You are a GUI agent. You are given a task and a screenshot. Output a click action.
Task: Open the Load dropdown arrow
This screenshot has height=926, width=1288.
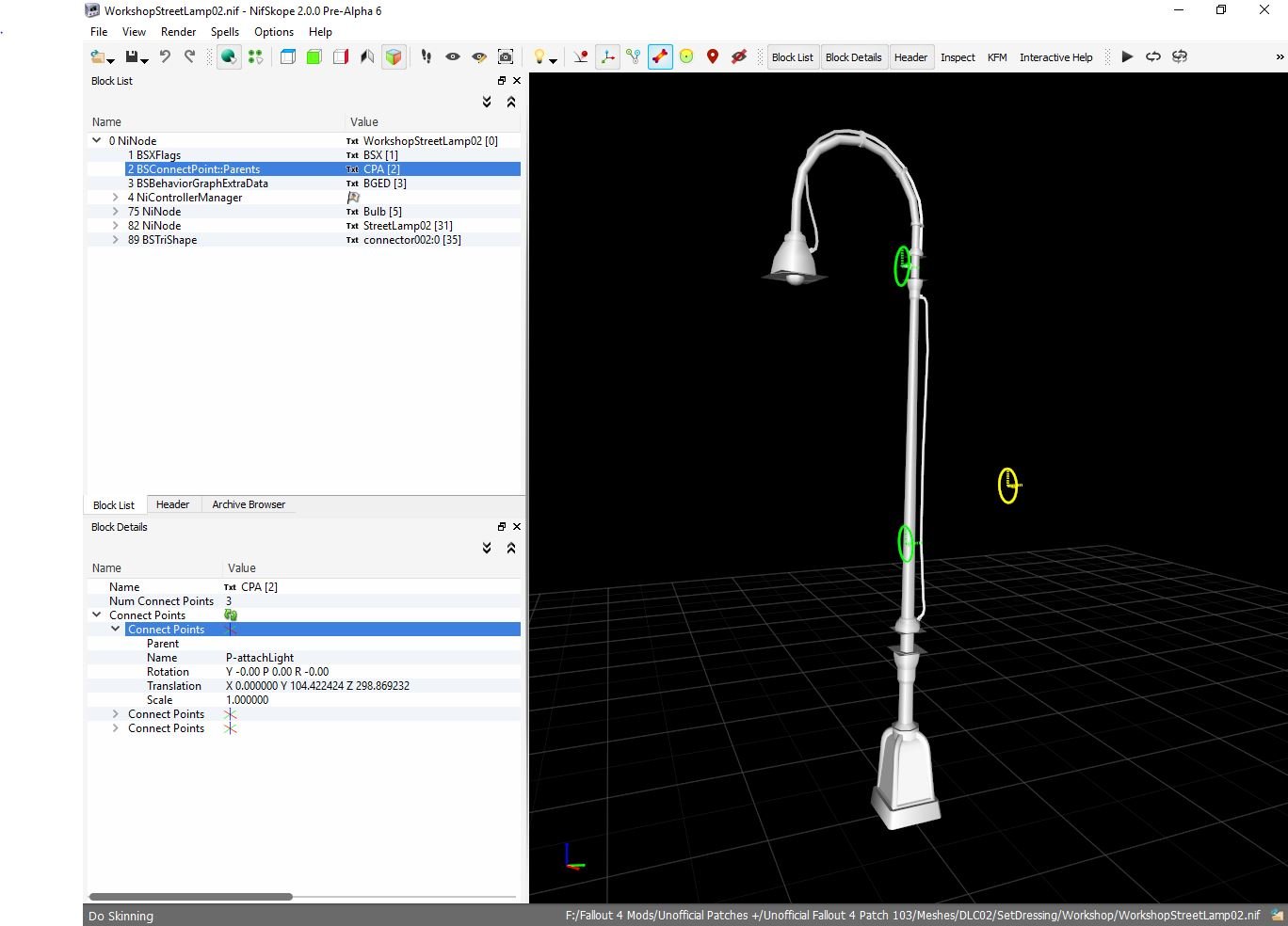[x=111, y=61]
